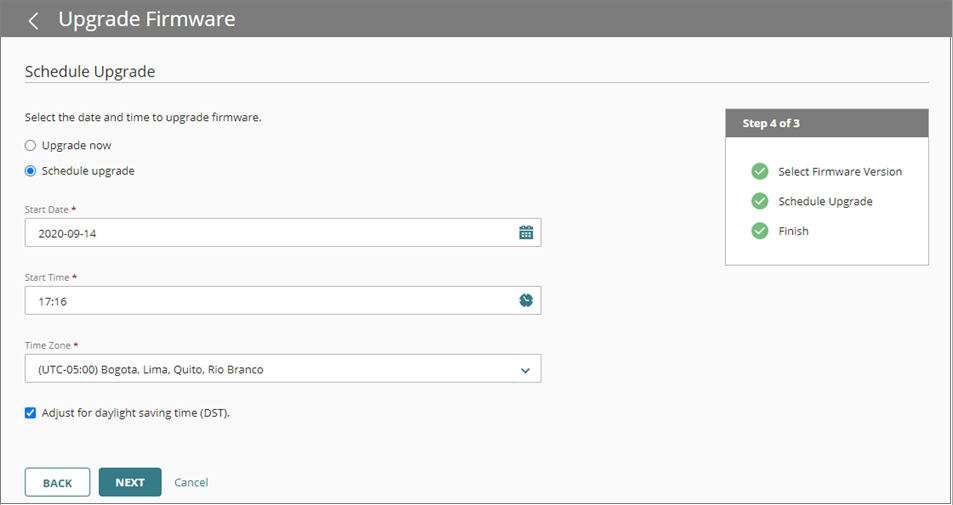This screenshot has width=953, height=505.
Task: Click the Schedule Upgrade step checkmark icon
Action: click(x=760, y=201)
